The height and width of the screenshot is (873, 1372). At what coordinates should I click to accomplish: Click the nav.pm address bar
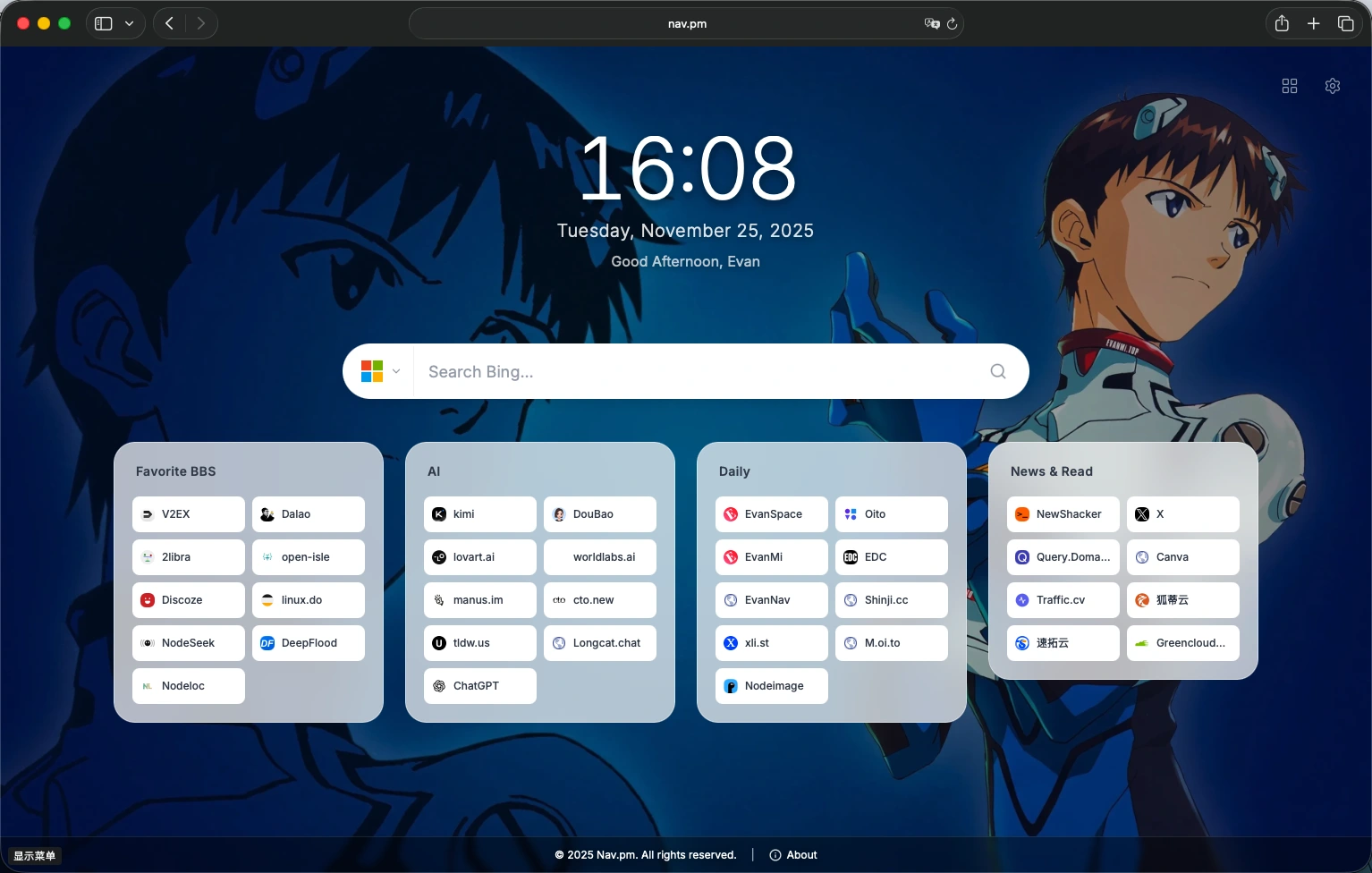pos(686,24)
